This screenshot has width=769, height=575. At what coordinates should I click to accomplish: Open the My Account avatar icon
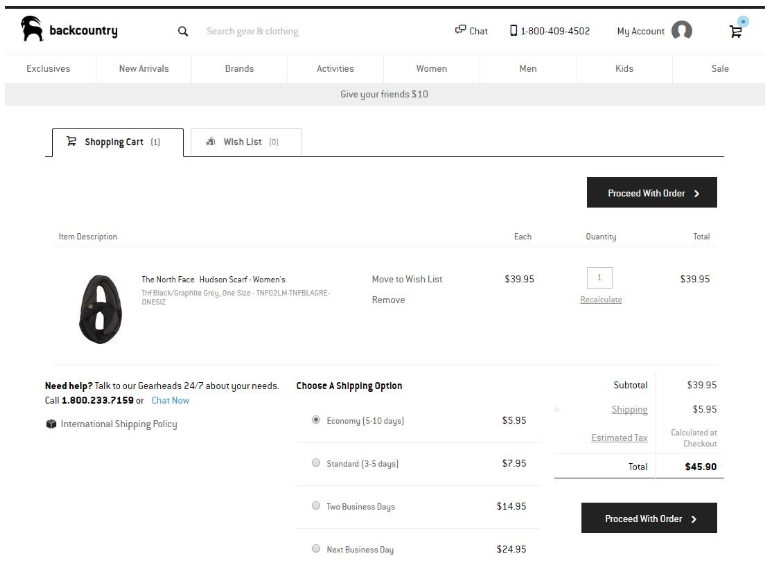(681, 31)
